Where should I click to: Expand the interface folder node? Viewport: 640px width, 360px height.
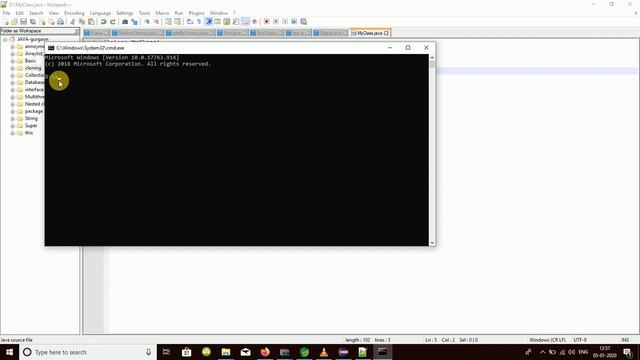click(13, 90)
